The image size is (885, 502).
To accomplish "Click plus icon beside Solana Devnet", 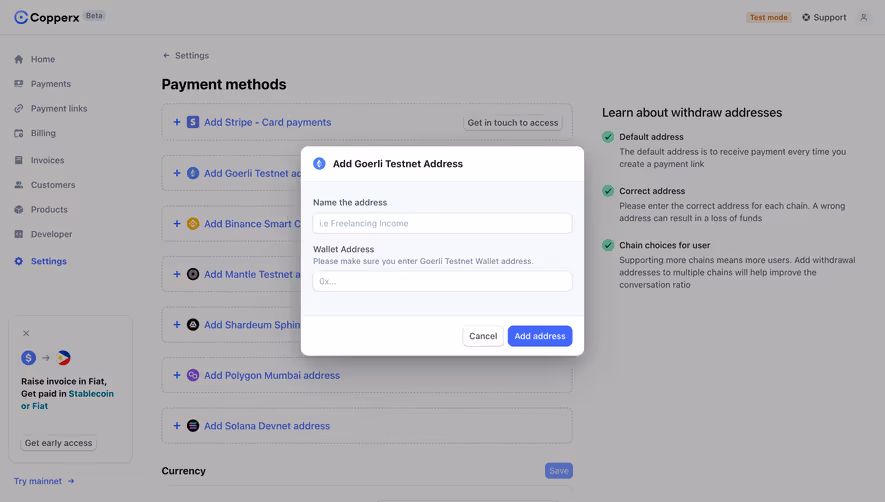I will click(177, 426).
